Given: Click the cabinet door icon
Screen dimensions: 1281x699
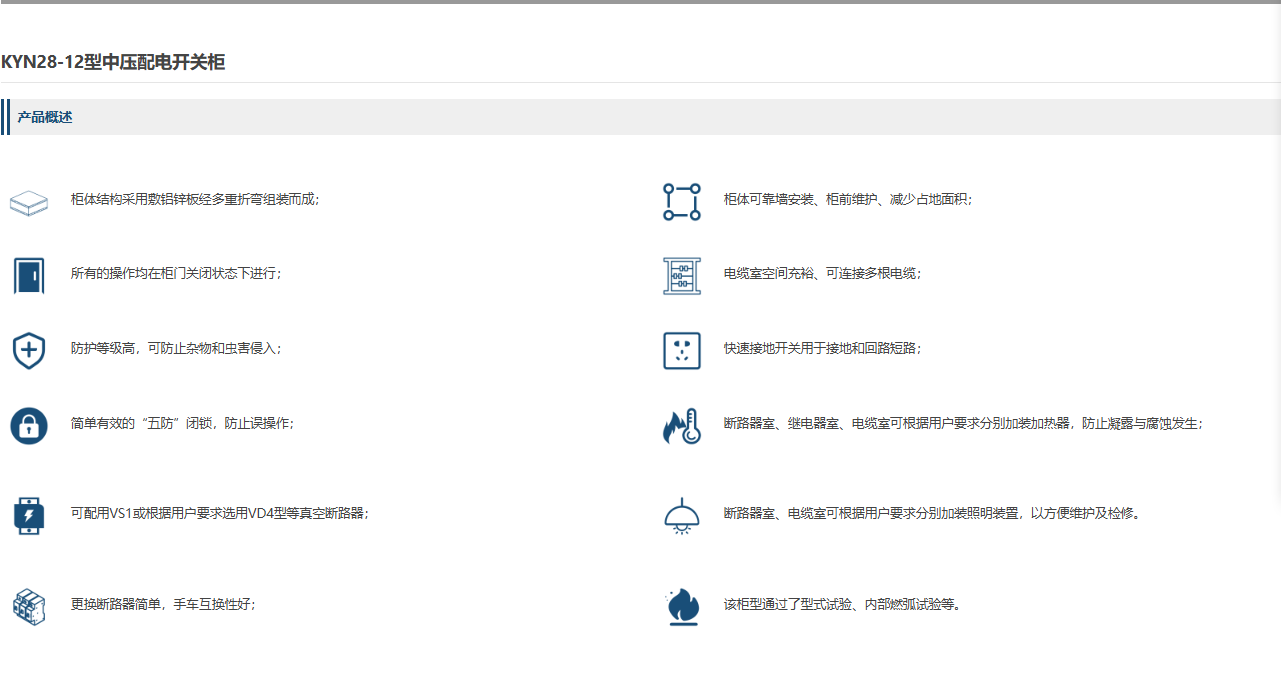Looking at the screenshot, I should pos(29,275).
